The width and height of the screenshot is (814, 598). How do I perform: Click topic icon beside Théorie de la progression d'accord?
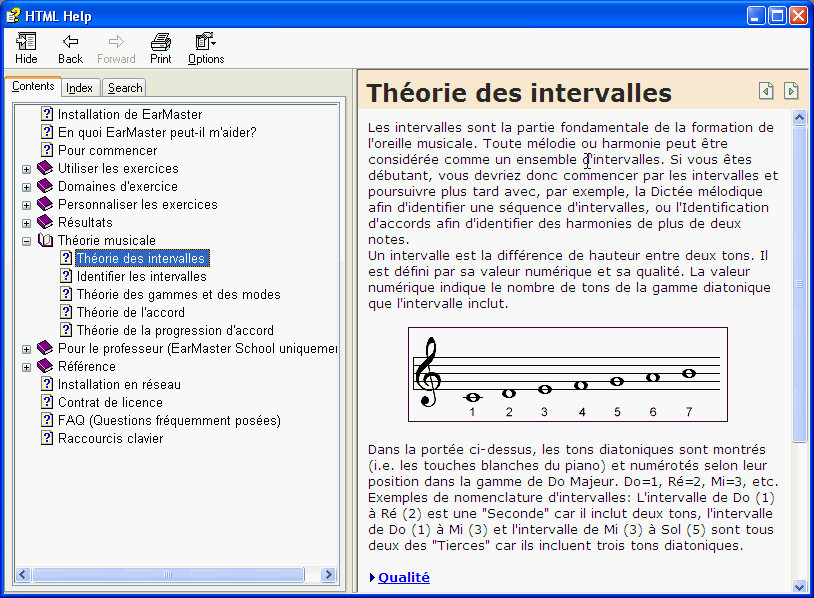coord(66,330)
